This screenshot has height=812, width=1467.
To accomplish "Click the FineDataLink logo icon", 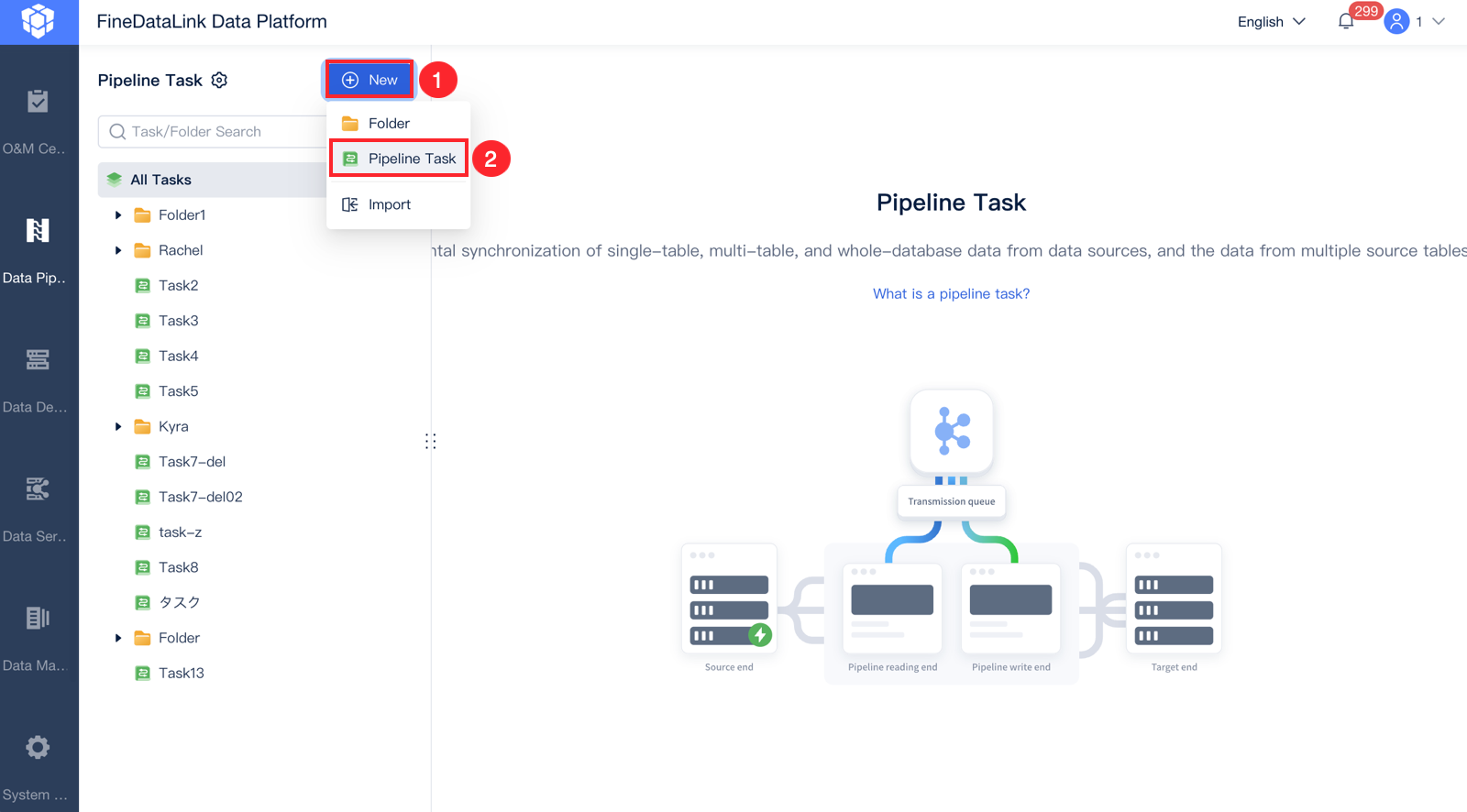I will pos(39,21).
